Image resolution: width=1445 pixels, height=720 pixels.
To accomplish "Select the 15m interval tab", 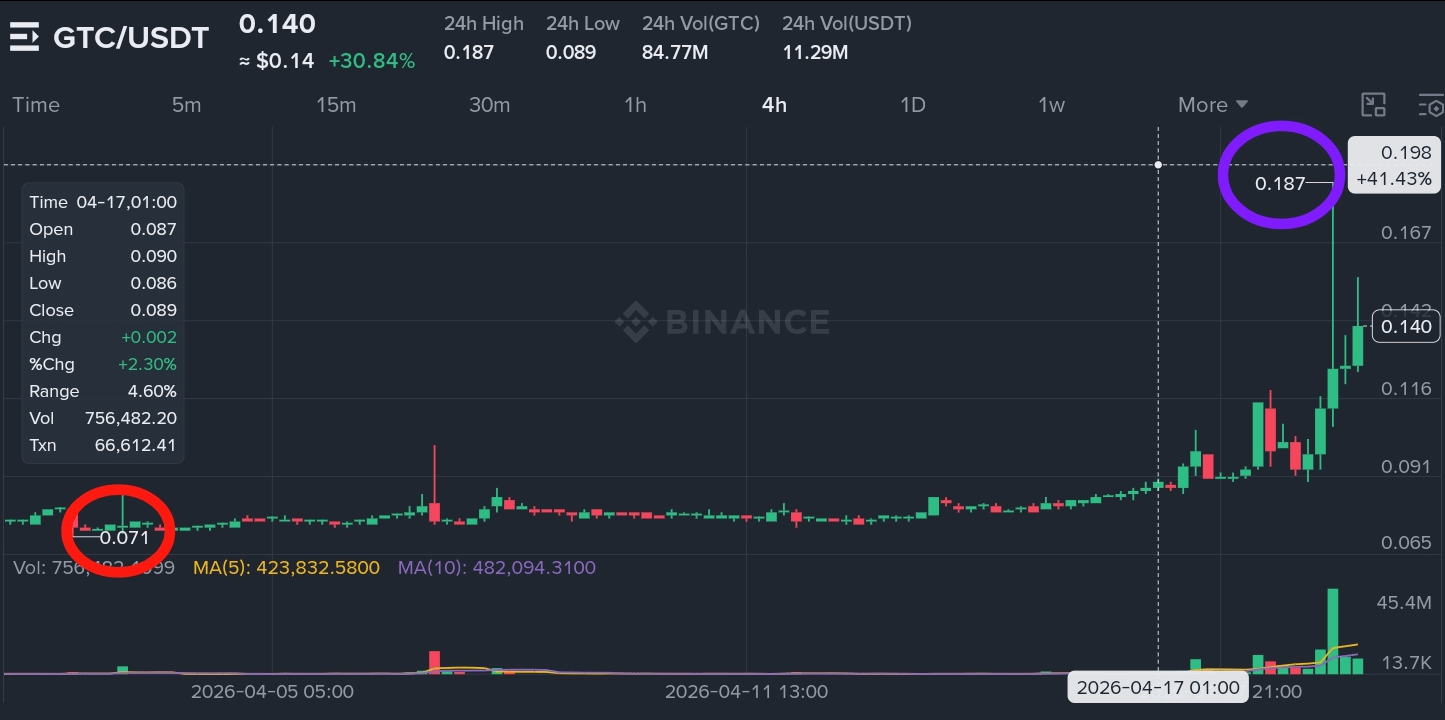I will pos(336,105).
